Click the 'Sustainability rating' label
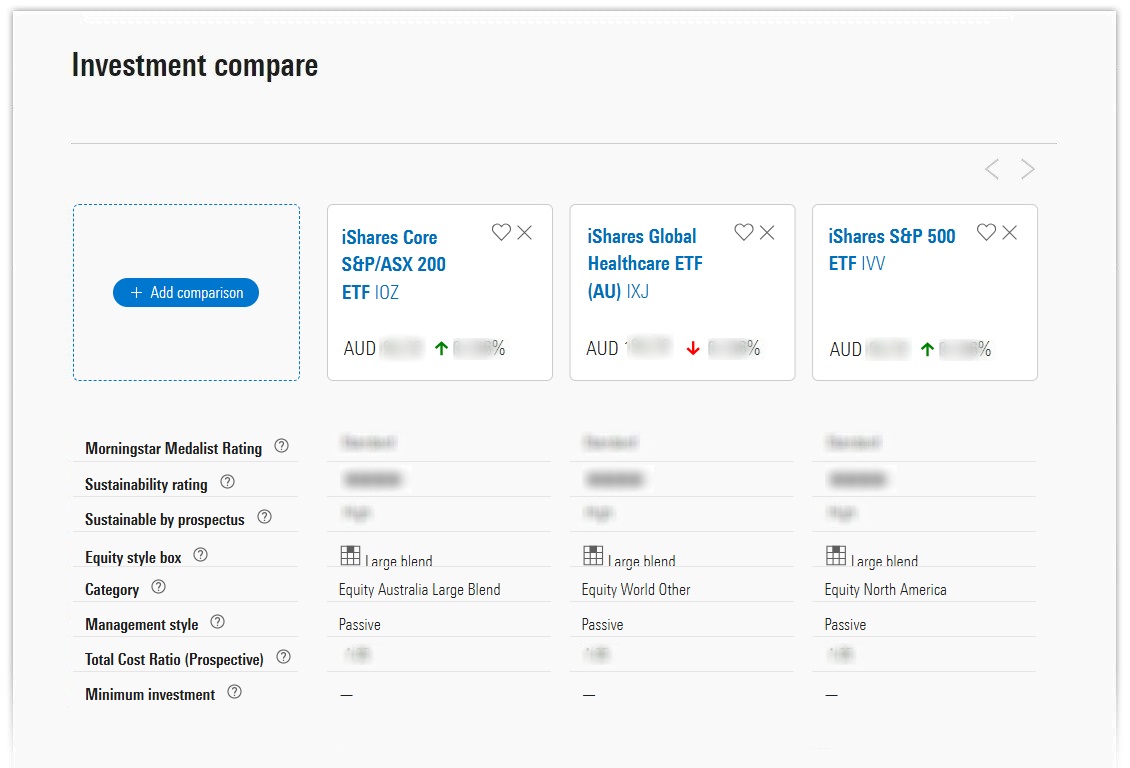Image resolution: width=1130 pixels, height=768 pixels. pos(146,484)
